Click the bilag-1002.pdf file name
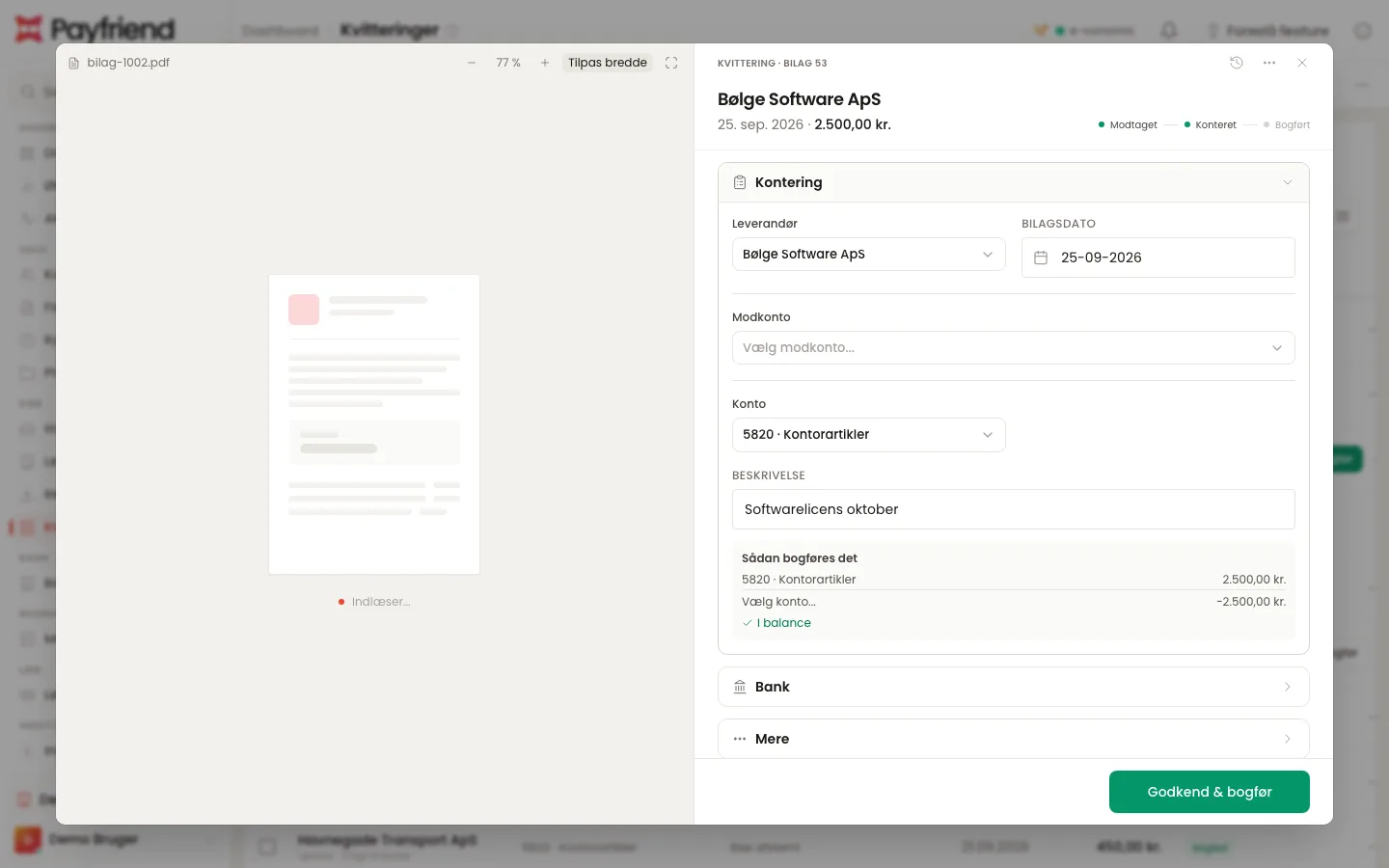1389x868 pixels. point(128,63)
